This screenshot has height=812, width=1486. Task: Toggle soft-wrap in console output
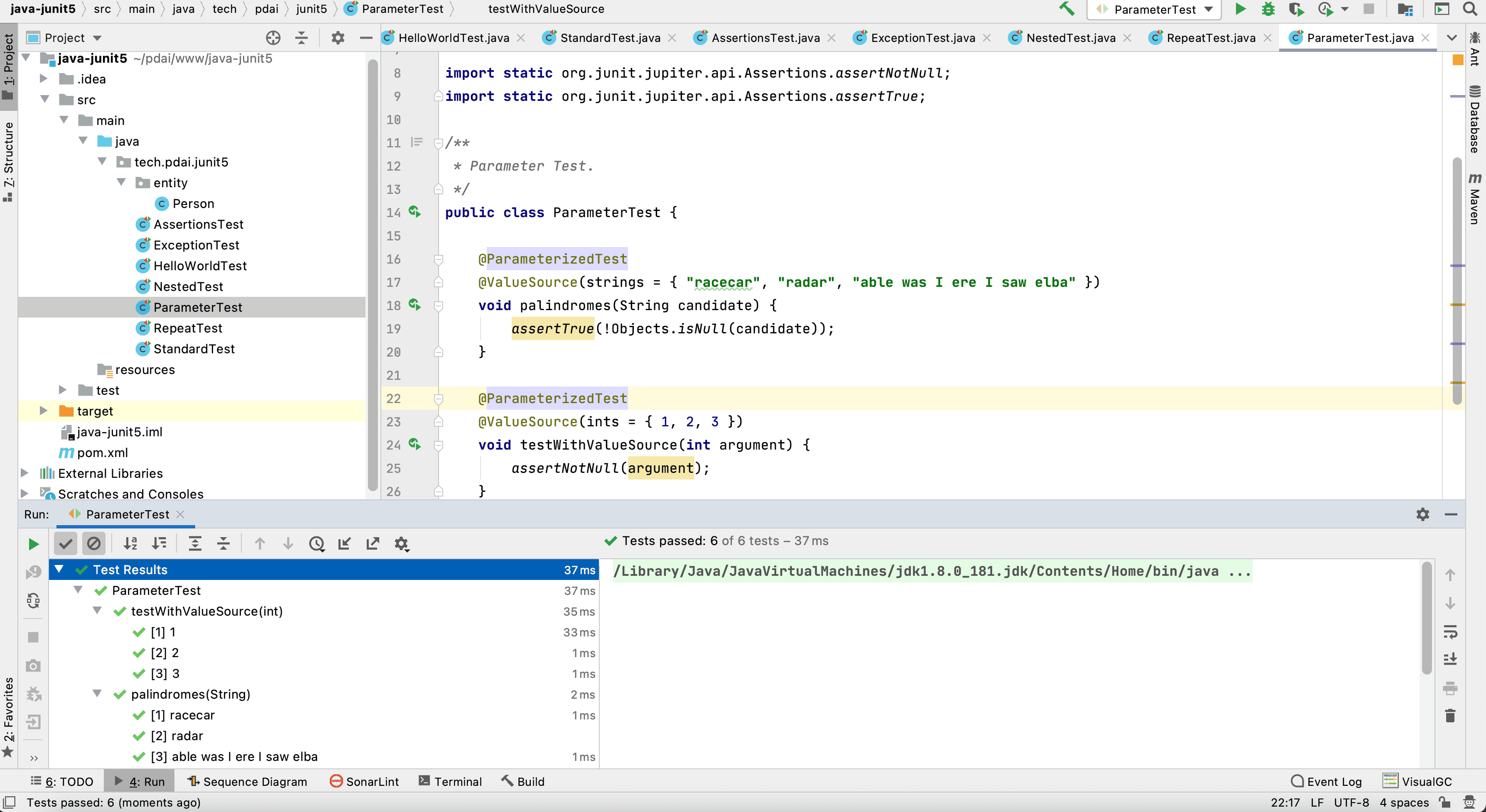[1450, 631]
